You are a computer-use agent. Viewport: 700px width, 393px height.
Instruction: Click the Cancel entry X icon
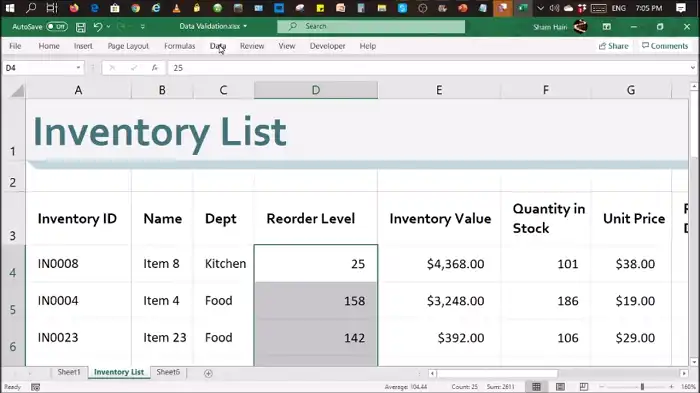tap(112, 68)
